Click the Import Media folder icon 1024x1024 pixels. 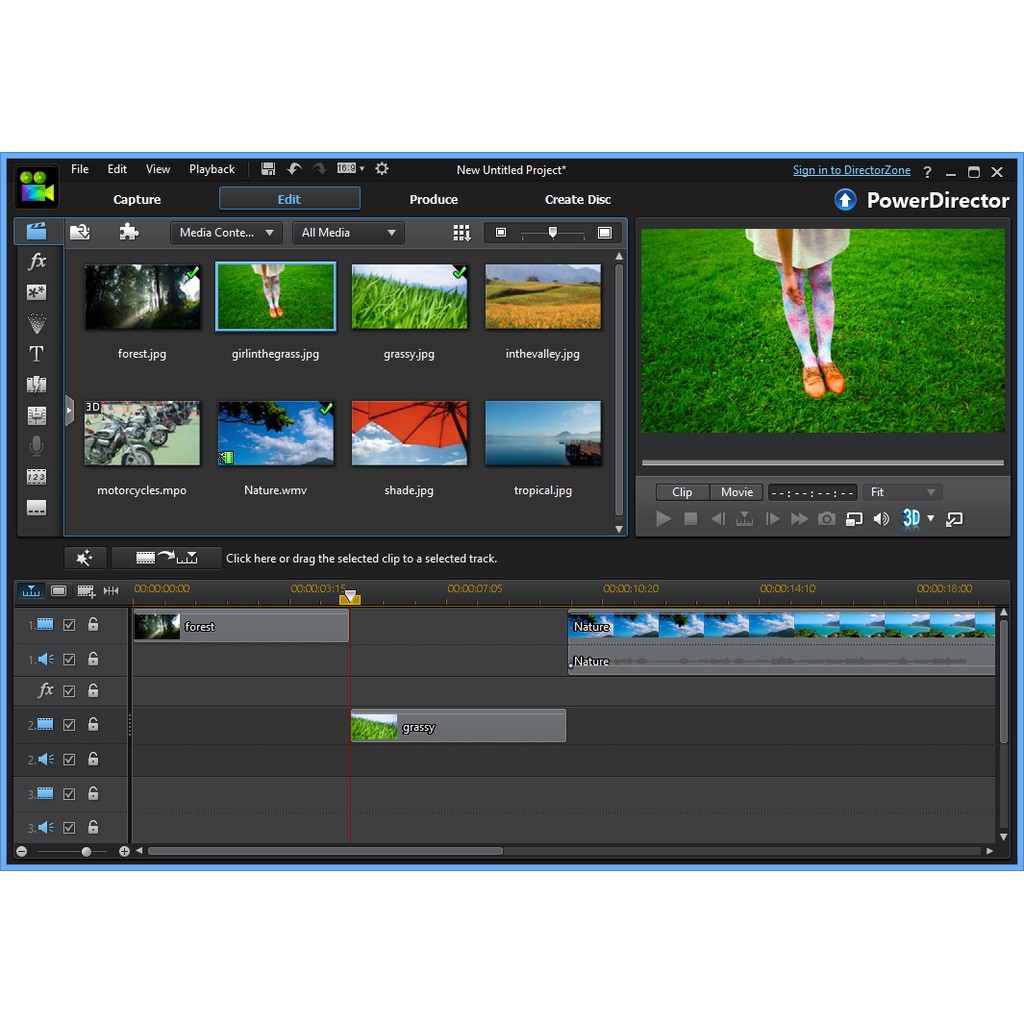pyautogui.click(x=80, y=232)
